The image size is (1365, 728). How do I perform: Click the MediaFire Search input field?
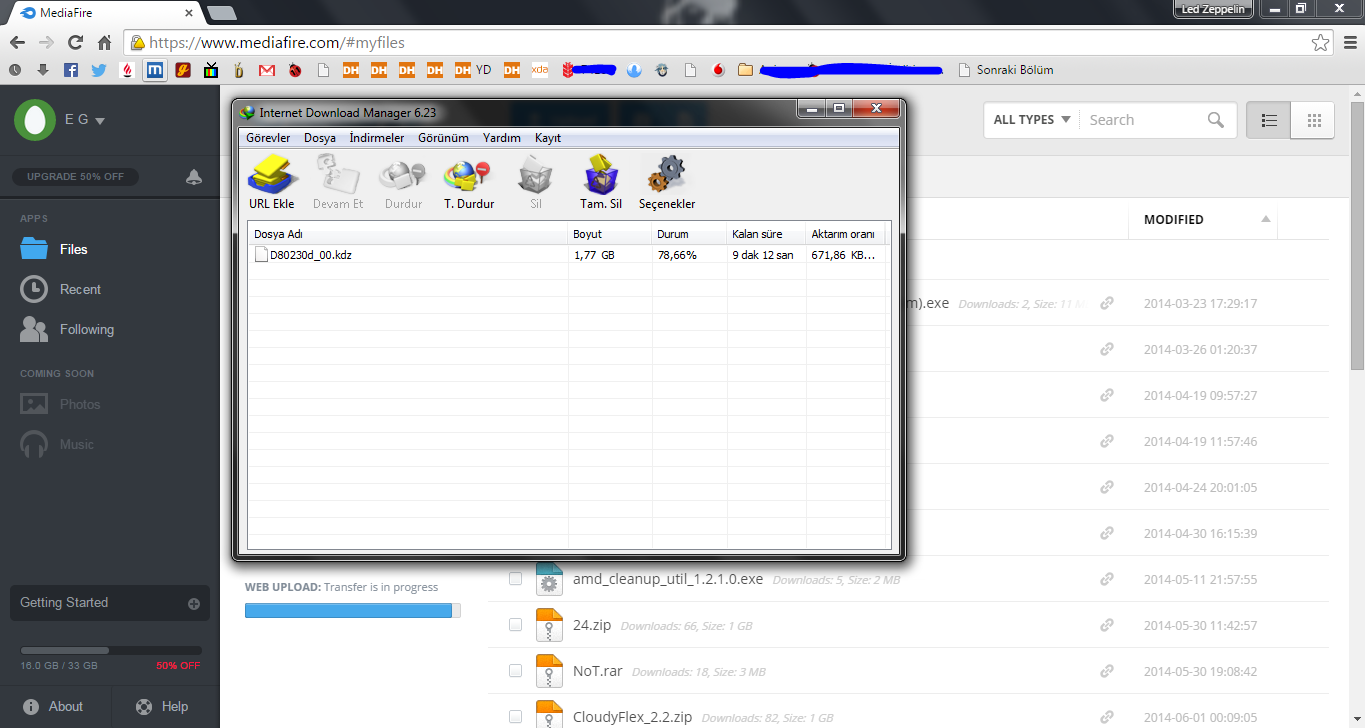coord(1142,120)
